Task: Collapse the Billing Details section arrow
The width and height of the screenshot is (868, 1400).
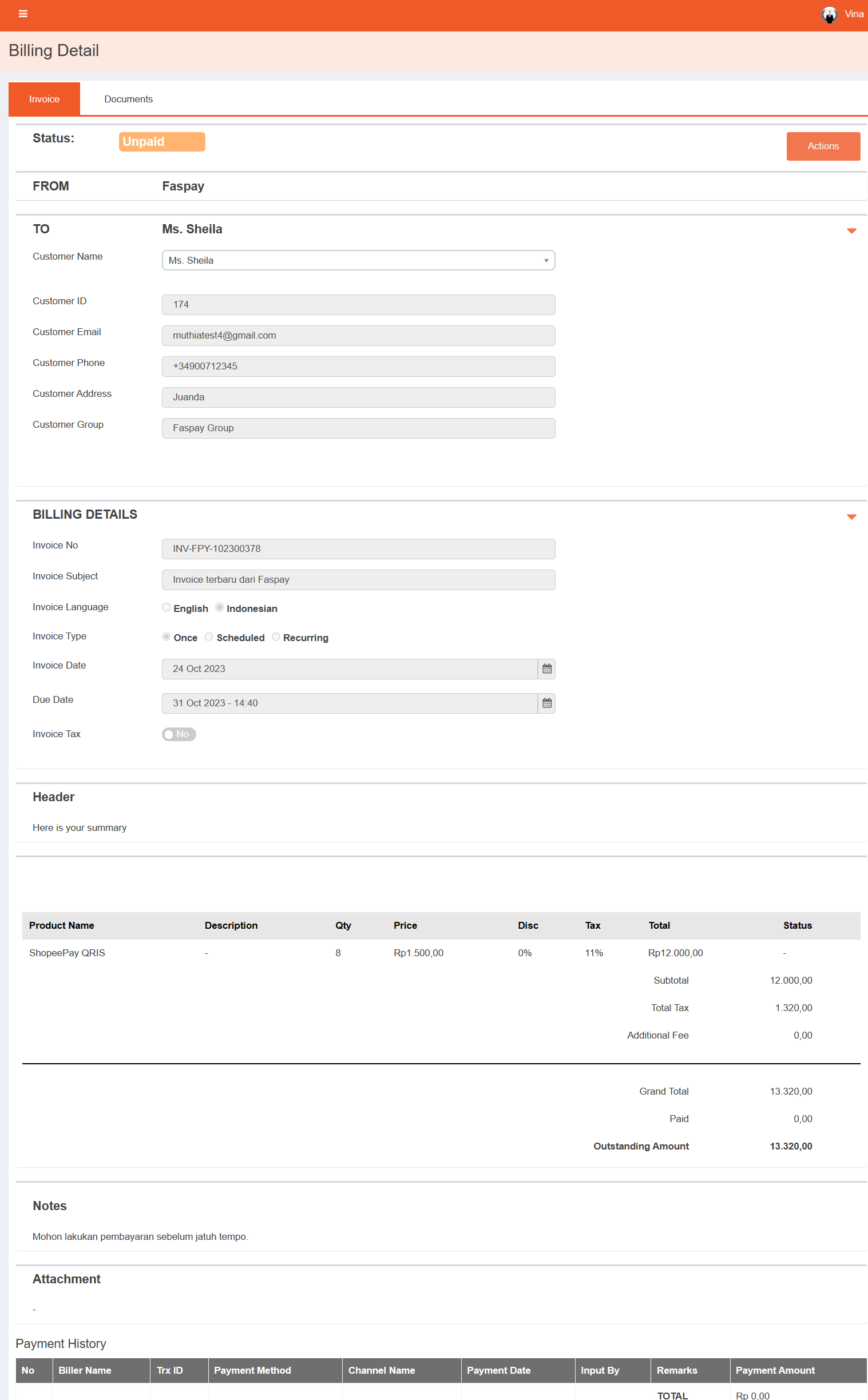Action: (851, 517)
